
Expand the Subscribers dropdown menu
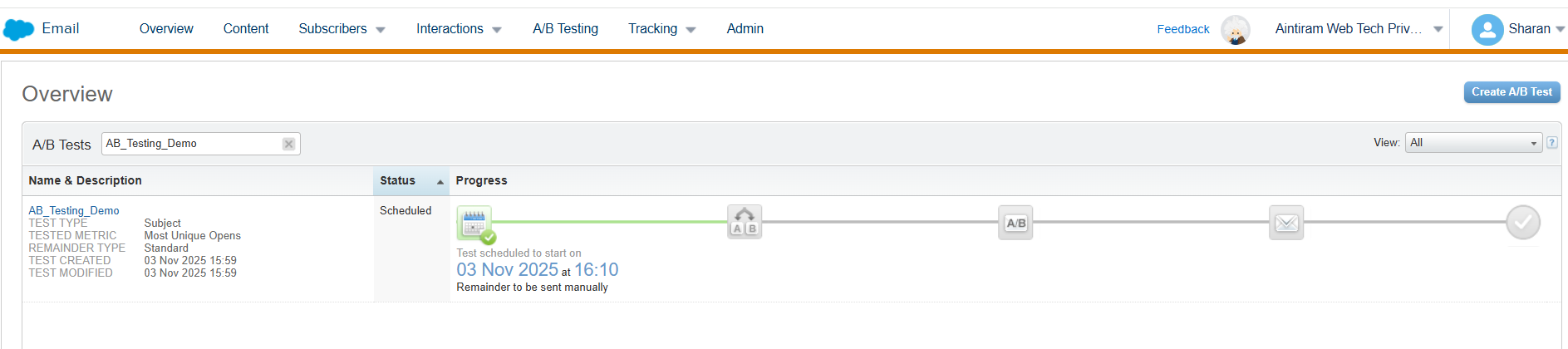coord(342,29)
